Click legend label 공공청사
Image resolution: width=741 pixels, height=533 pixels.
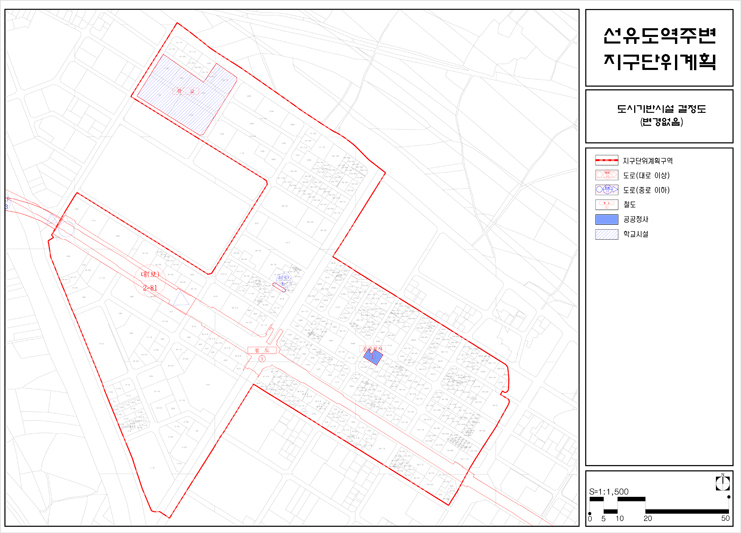coord(636,219)
